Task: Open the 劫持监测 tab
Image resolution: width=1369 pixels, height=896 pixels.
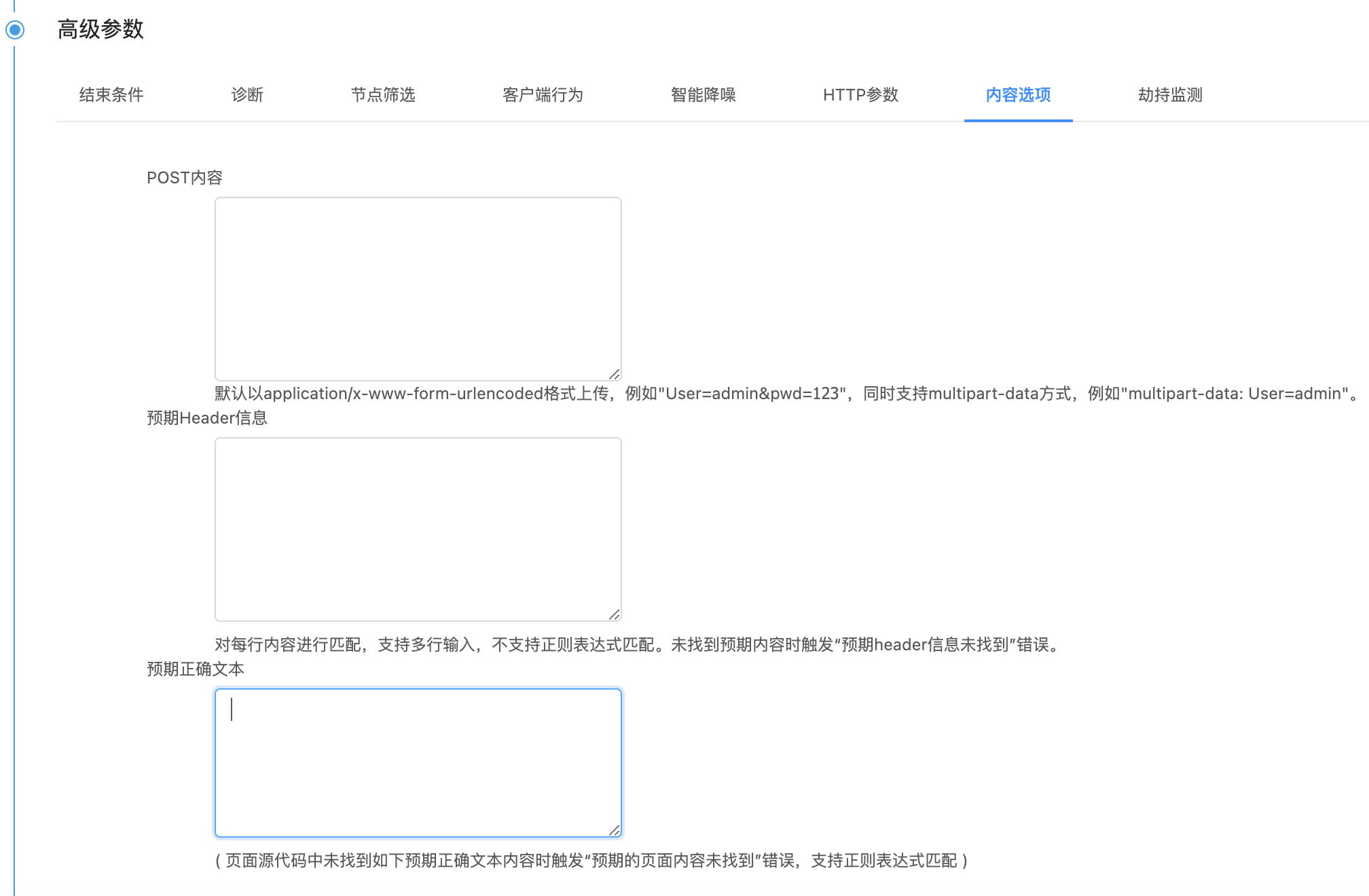Action: [x=1170, y=96]
